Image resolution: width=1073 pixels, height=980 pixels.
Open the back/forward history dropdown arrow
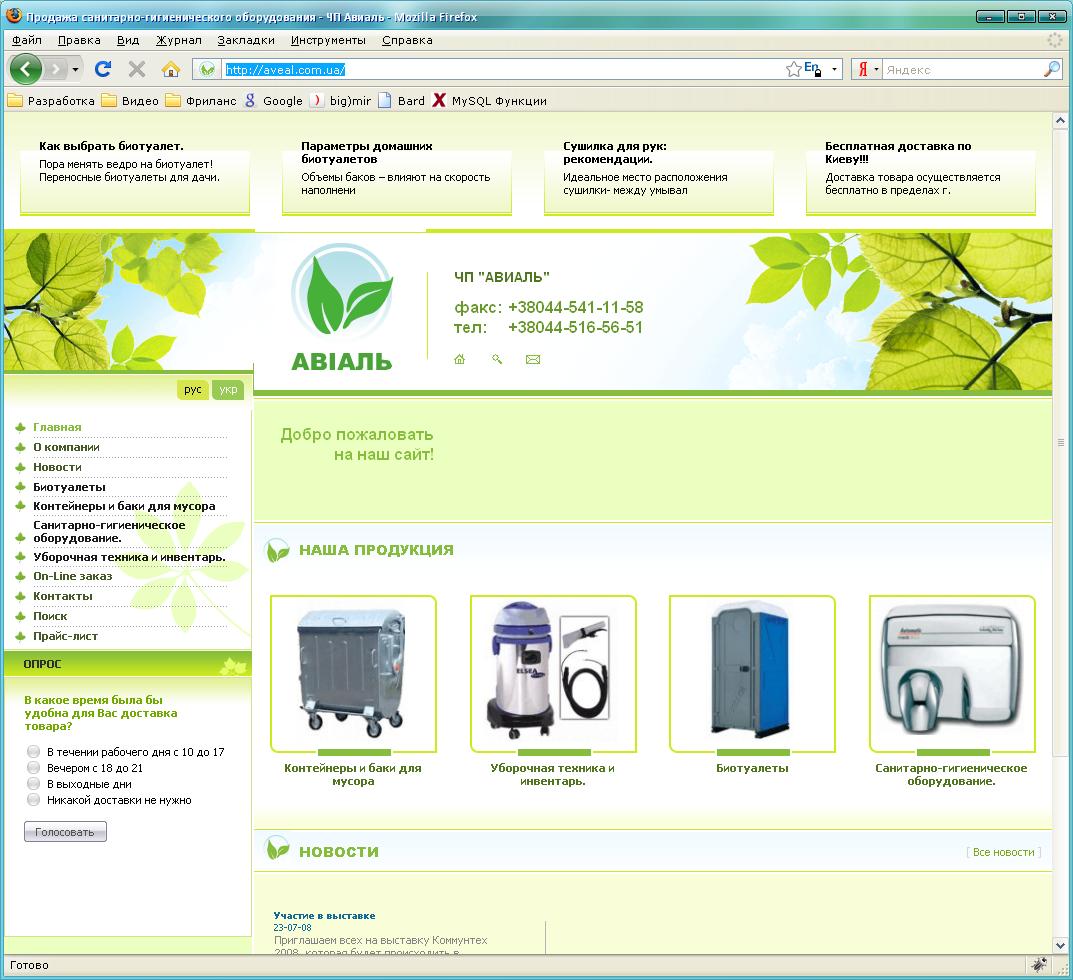pyautogui.click(x=76, y=69)
